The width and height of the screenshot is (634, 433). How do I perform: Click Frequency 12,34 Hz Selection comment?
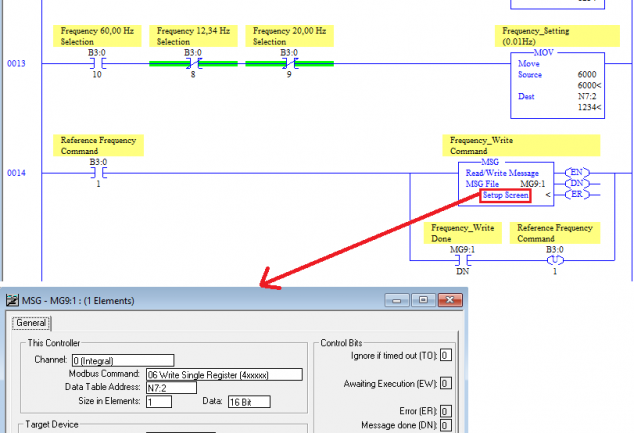coord(193,36)
